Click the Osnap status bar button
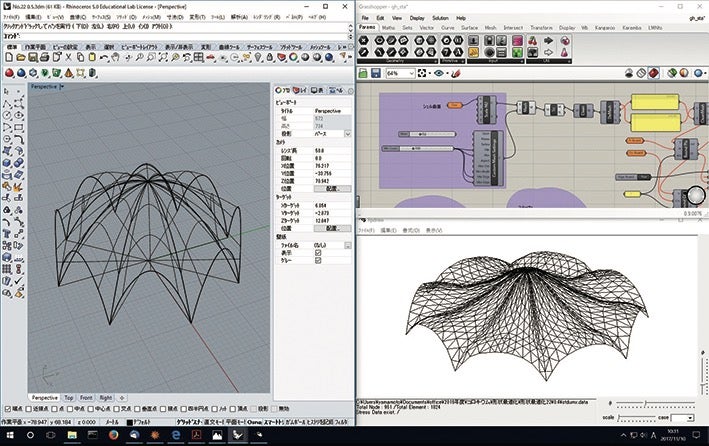The height and width of the screenshot is (446, 709). [255, 422]
